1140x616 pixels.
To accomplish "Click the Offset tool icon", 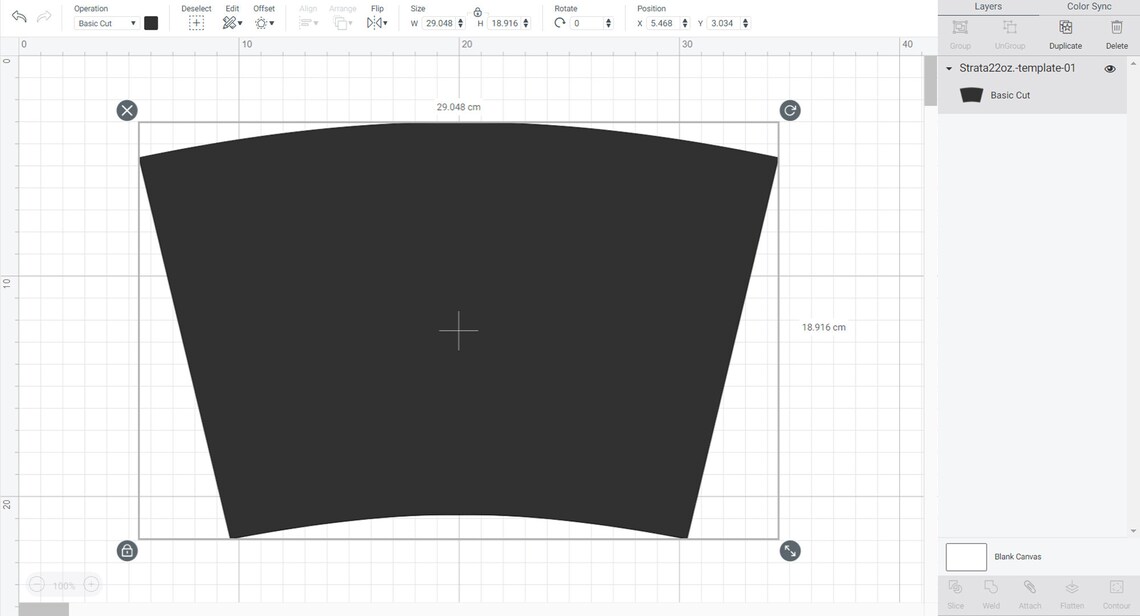I will pyautogui.click(x=261, y=21).
